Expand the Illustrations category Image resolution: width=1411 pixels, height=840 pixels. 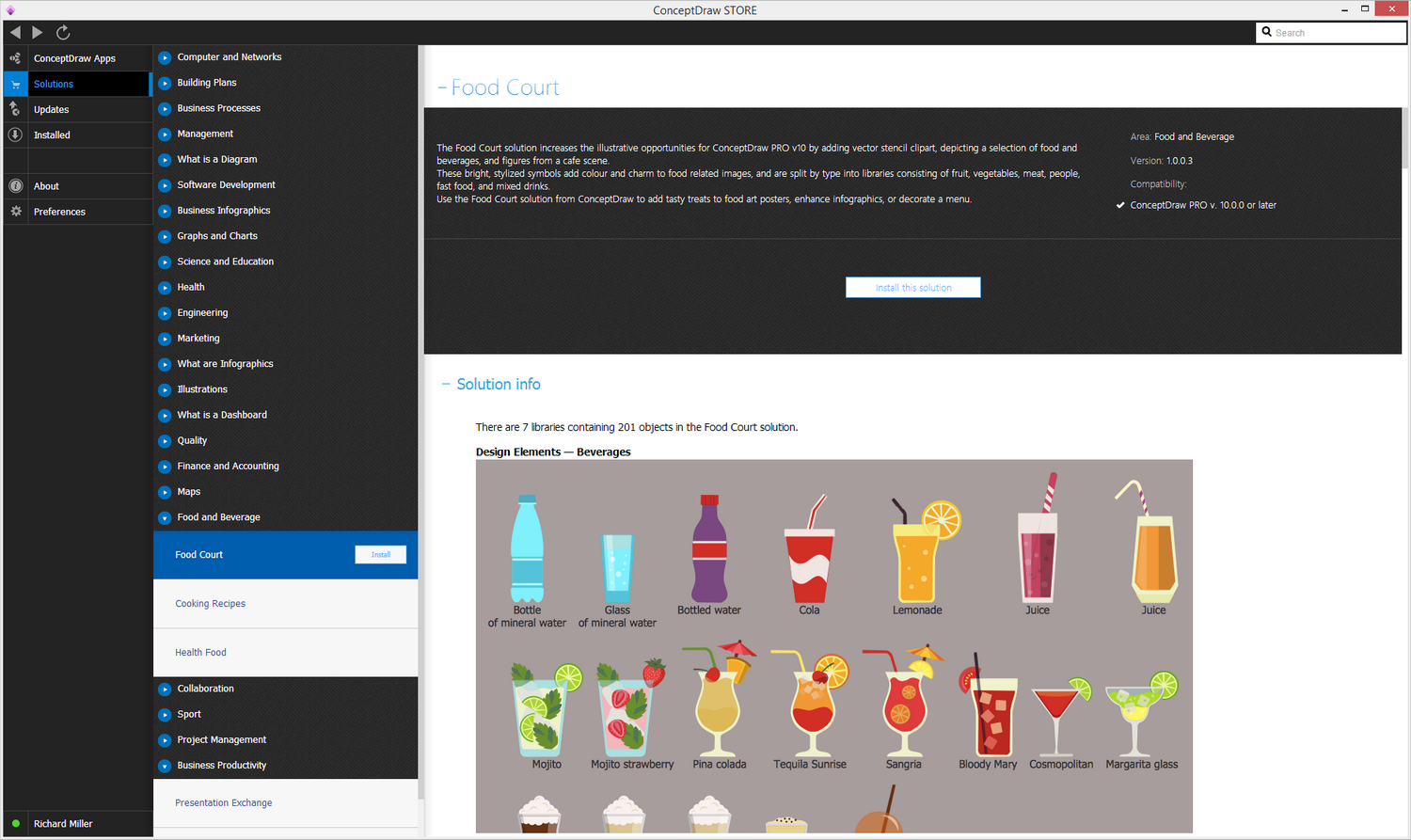[165, 389]
